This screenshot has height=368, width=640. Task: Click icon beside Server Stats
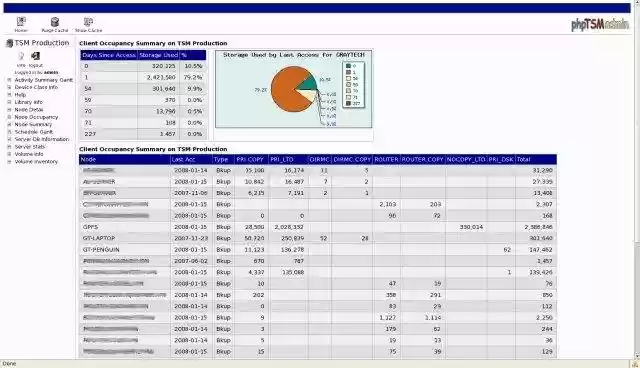[x=9, y=146]
